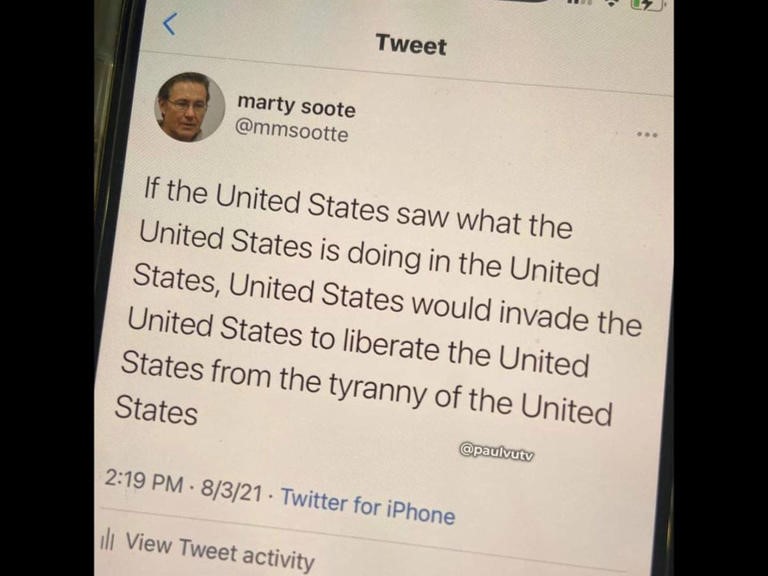The height and width of the screenshot is (576, 768).
Task: Tap the final word States of the tweet
Action: click(156, 409)
